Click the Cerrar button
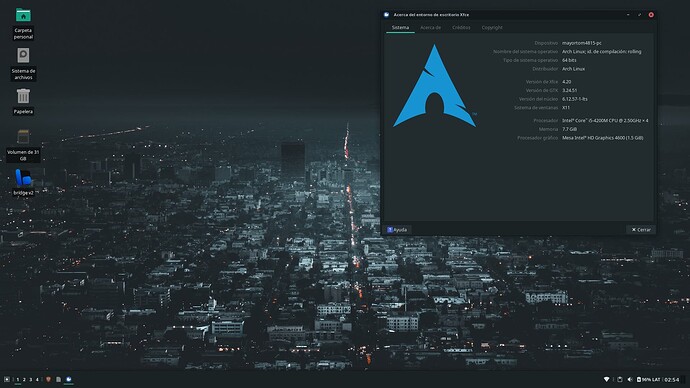This screenshot has width=690, height=388. pos(641,230)
